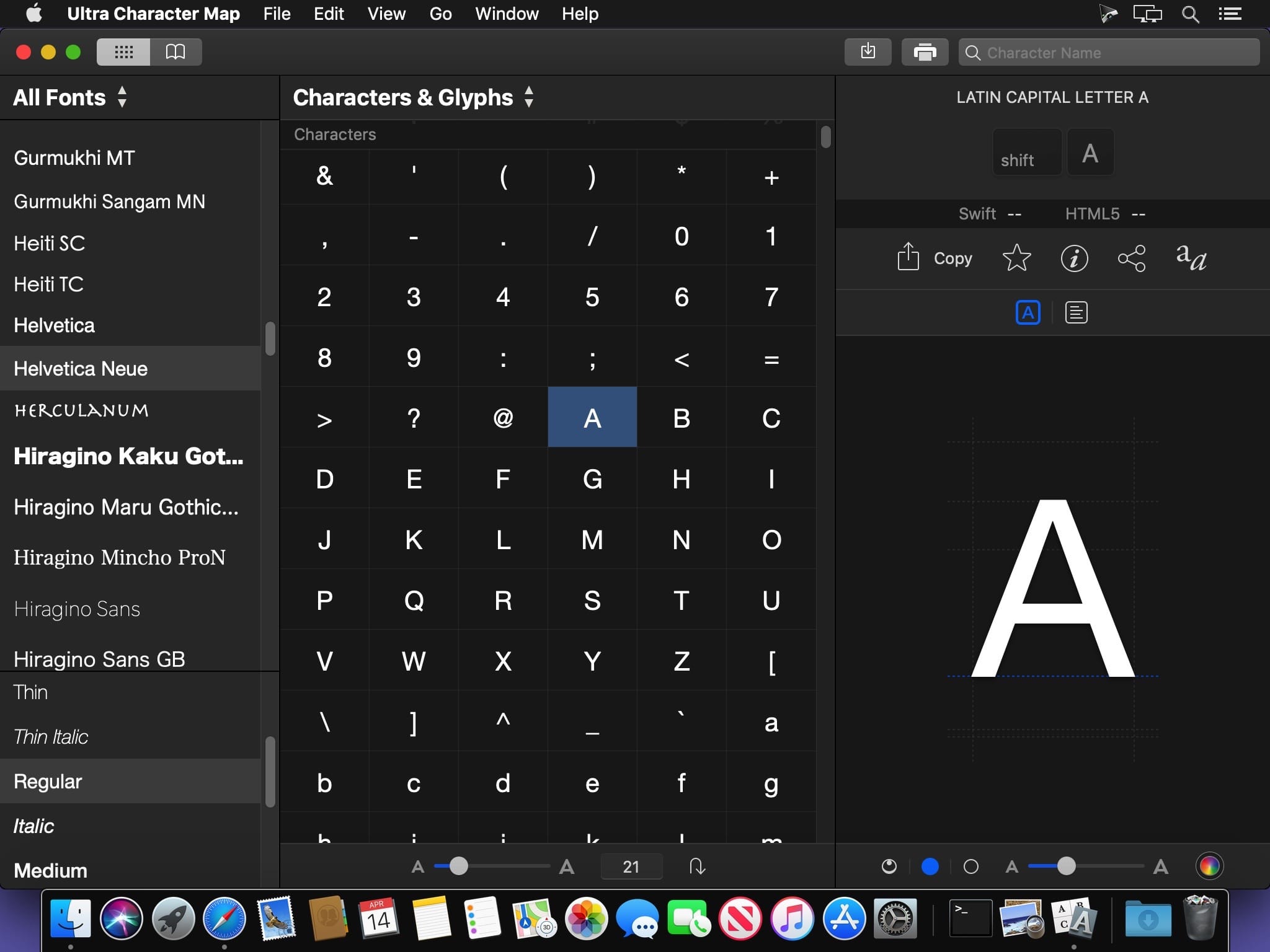Screen dimensions: 1270x952
Task: Open Ultra Character Map Dock icon
Action: 1074,919
